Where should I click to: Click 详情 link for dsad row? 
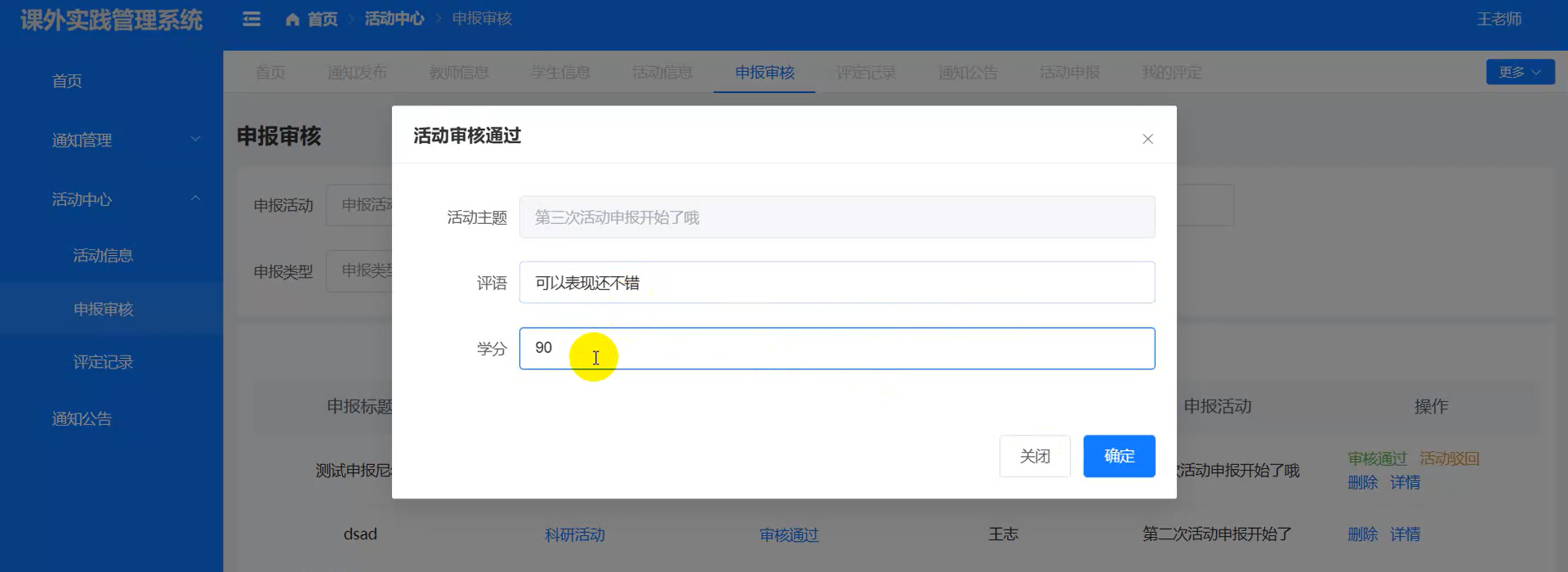pos(1405,534)
